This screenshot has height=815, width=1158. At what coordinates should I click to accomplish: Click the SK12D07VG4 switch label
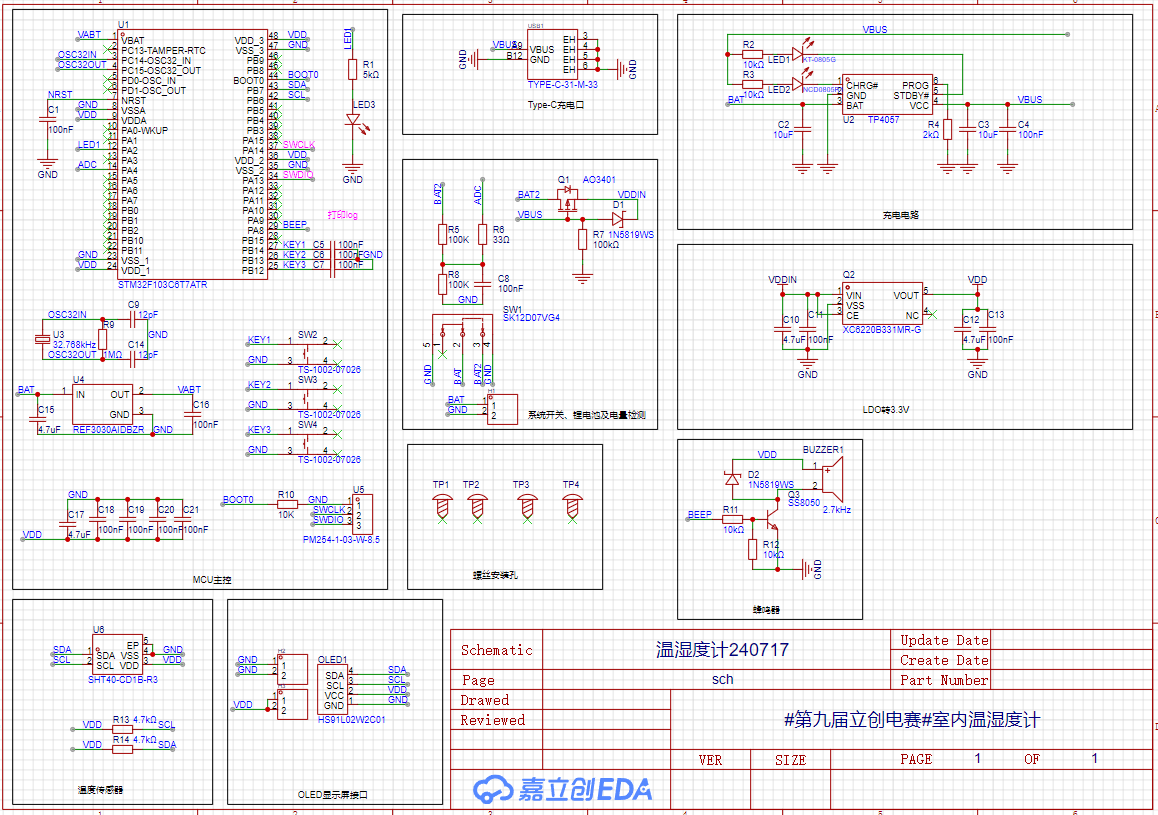pyautogui.click(x=531, y=318)
